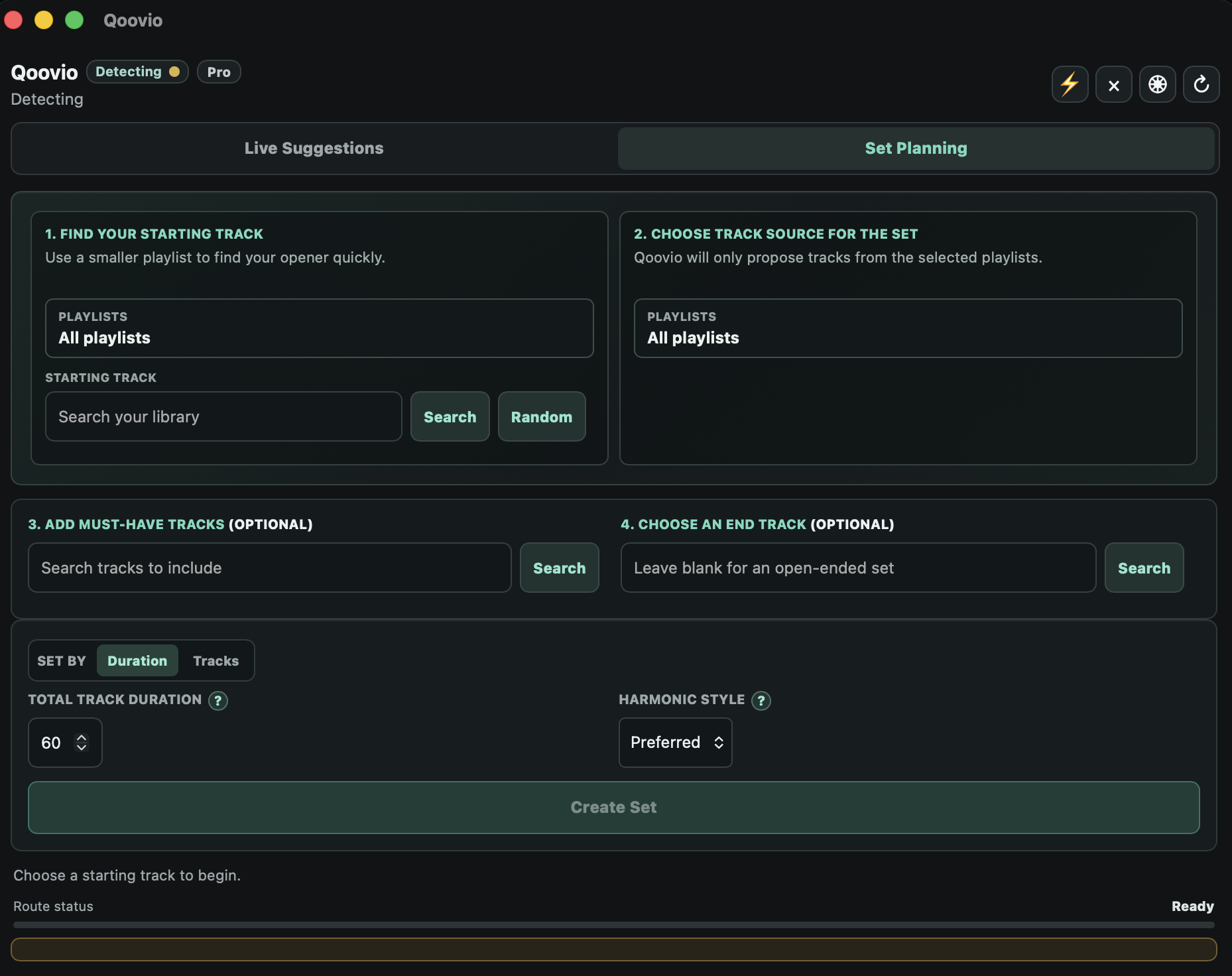Click '2. CHOOSE TRACK SOURCE FOR THE SET' heading
This screenshot has width=1232, height=976.
[x=776, y=234]
